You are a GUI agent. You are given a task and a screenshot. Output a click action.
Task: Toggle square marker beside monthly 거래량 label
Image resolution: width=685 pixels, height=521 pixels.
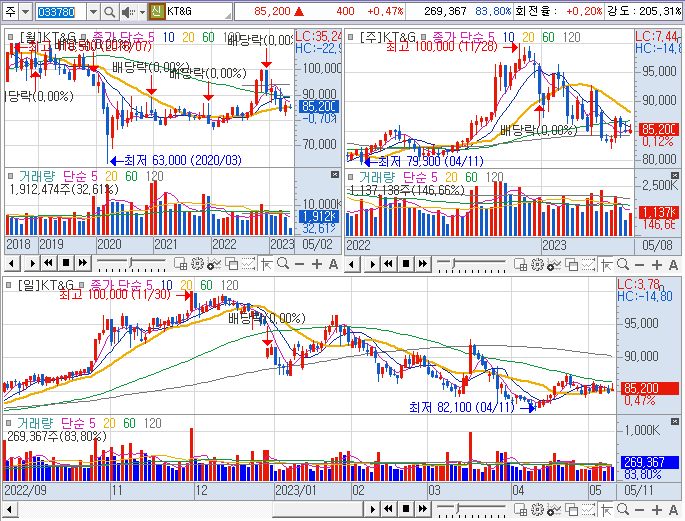click(11, 176)
